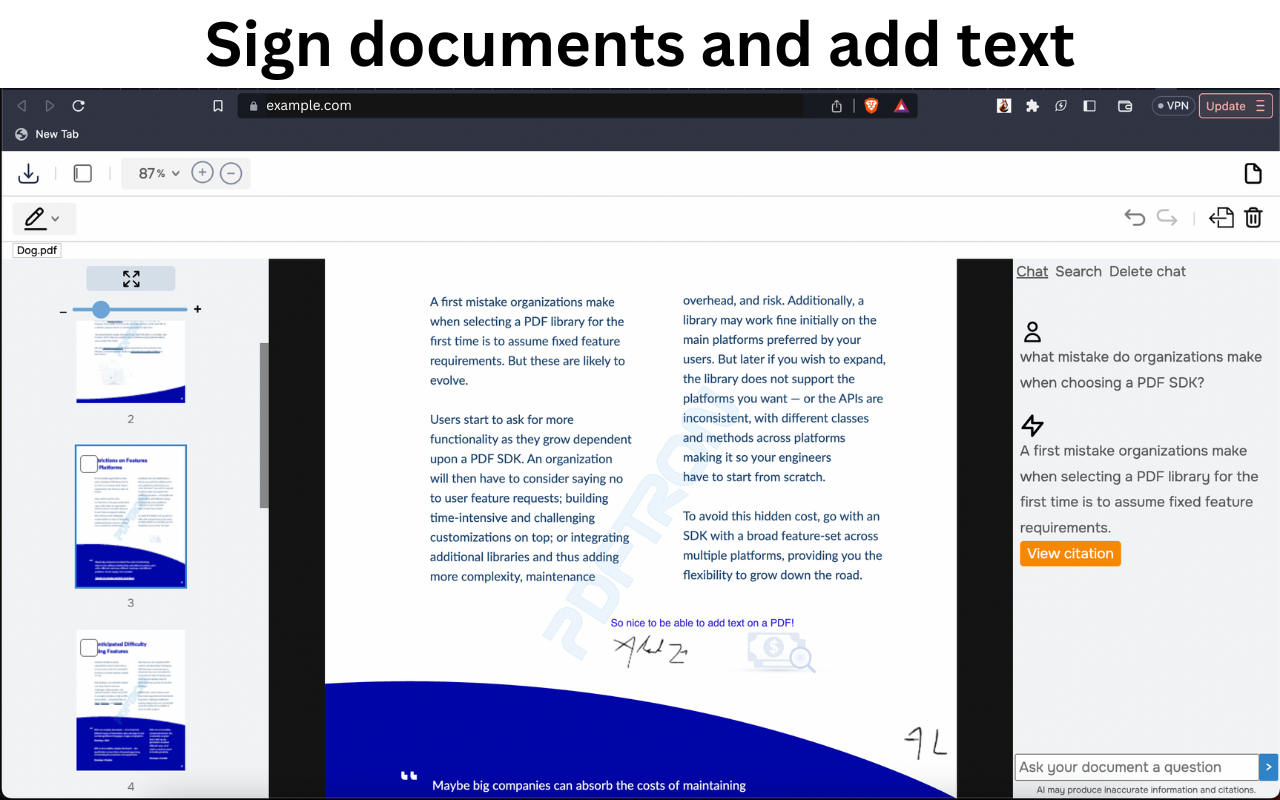Download the PDF document

(29, 174)
